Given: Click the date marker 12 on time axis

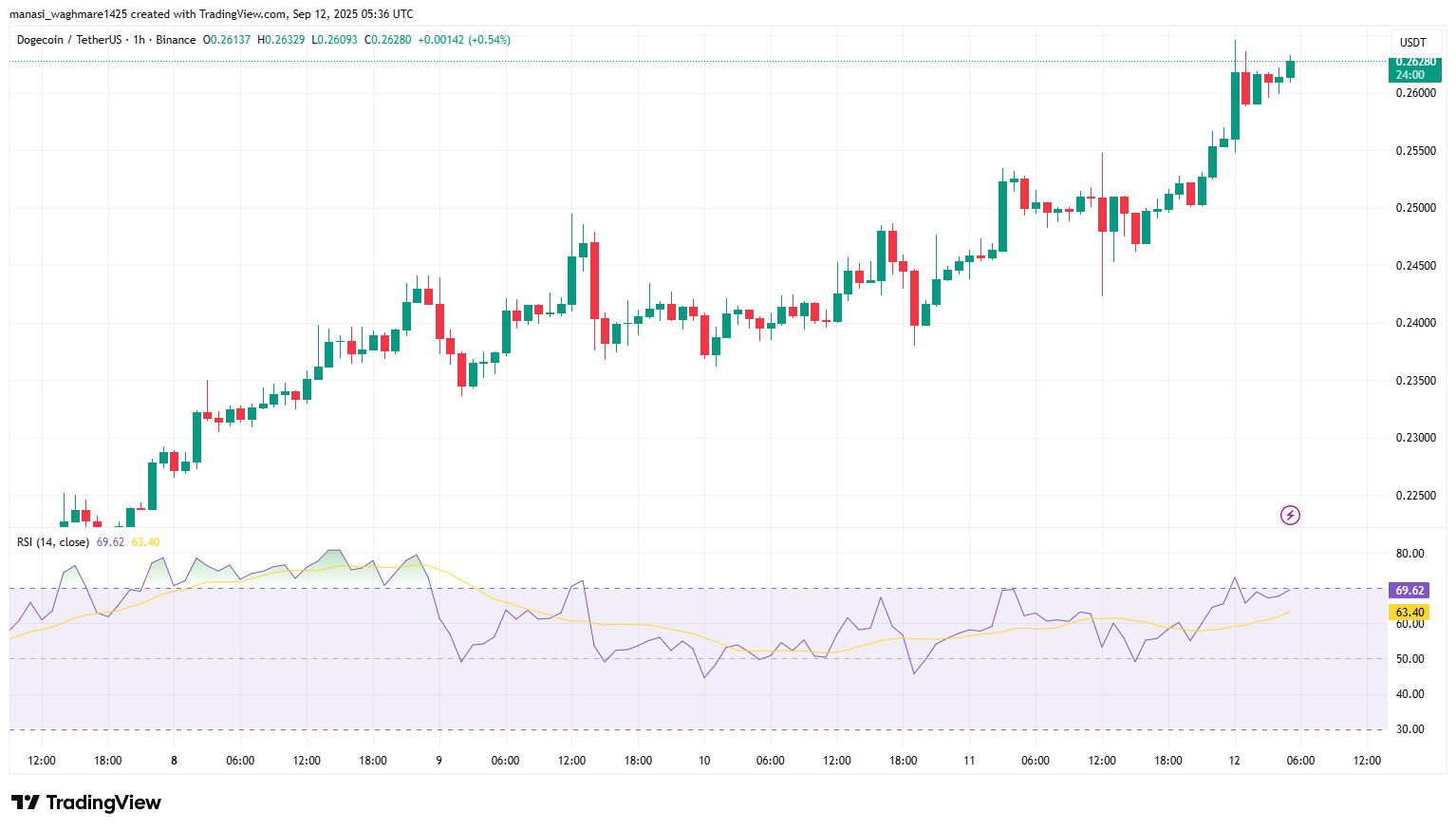Looking at the screenshot, I should 1234,761.
